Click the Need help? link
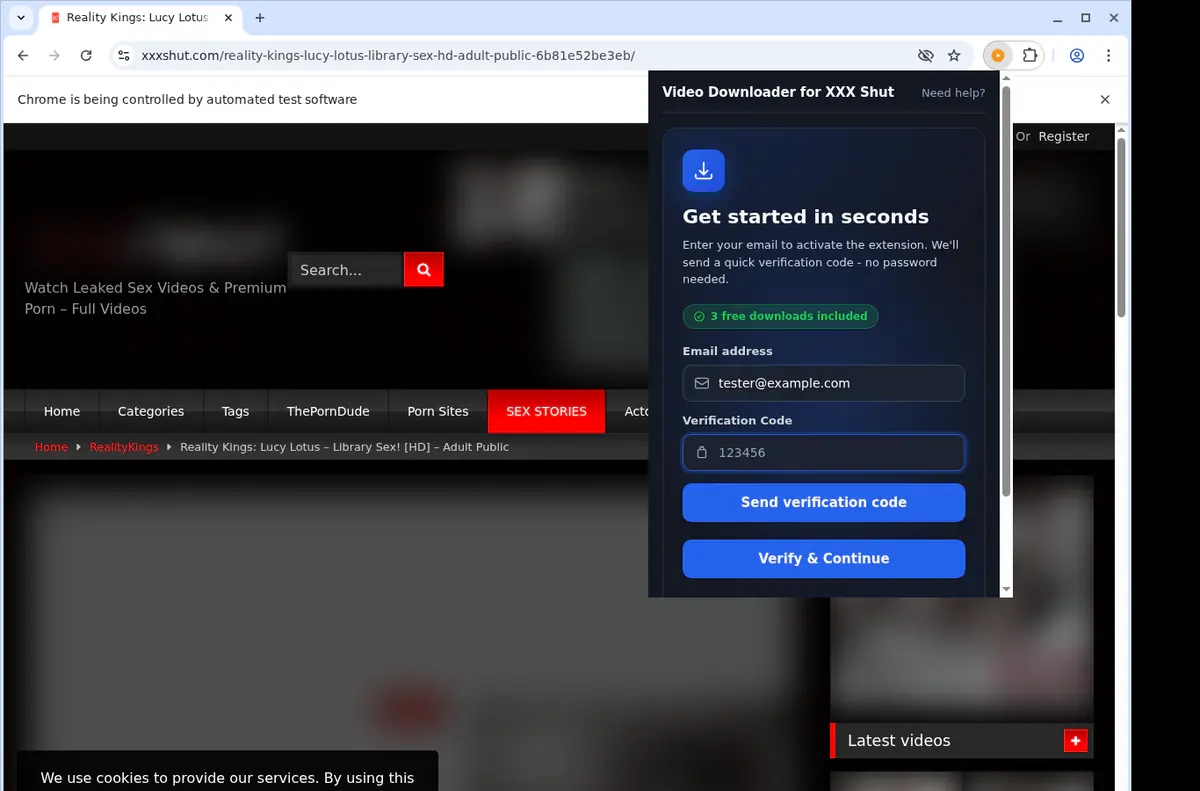Screen dimensions: 1200x791 [x=953, y=93]
